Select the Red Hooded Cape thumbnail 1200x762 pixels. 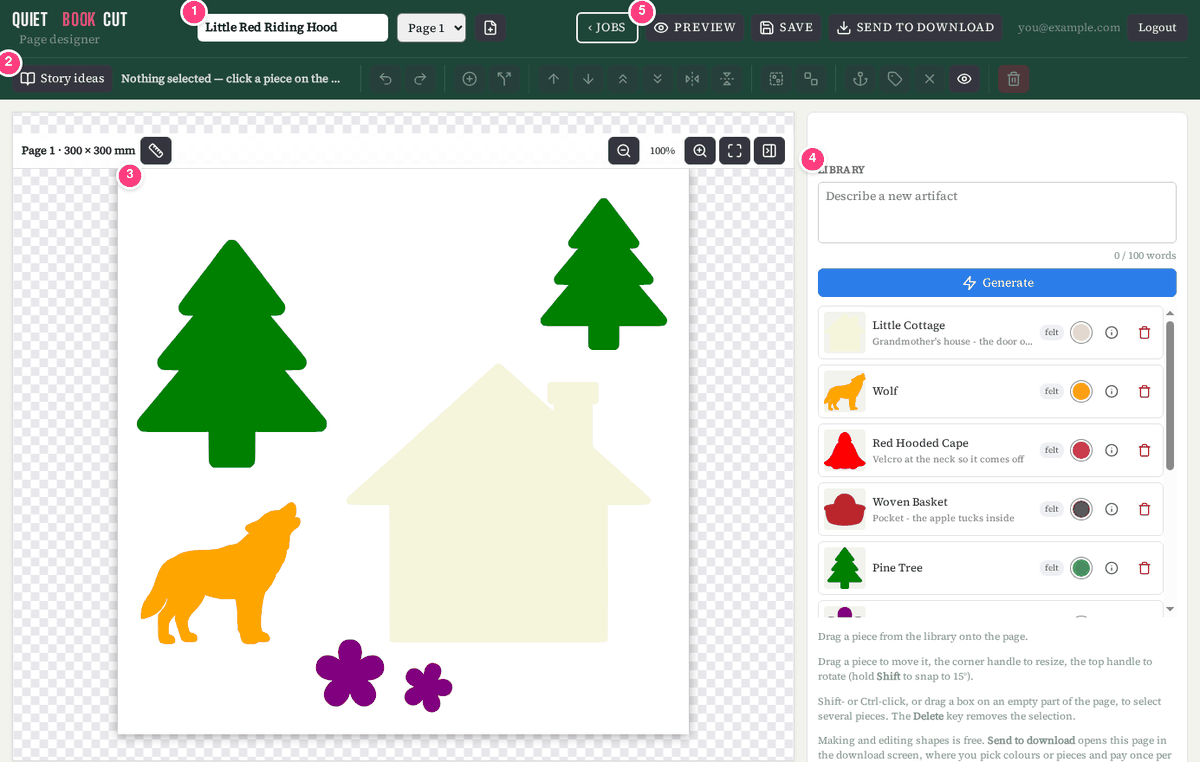844,450
